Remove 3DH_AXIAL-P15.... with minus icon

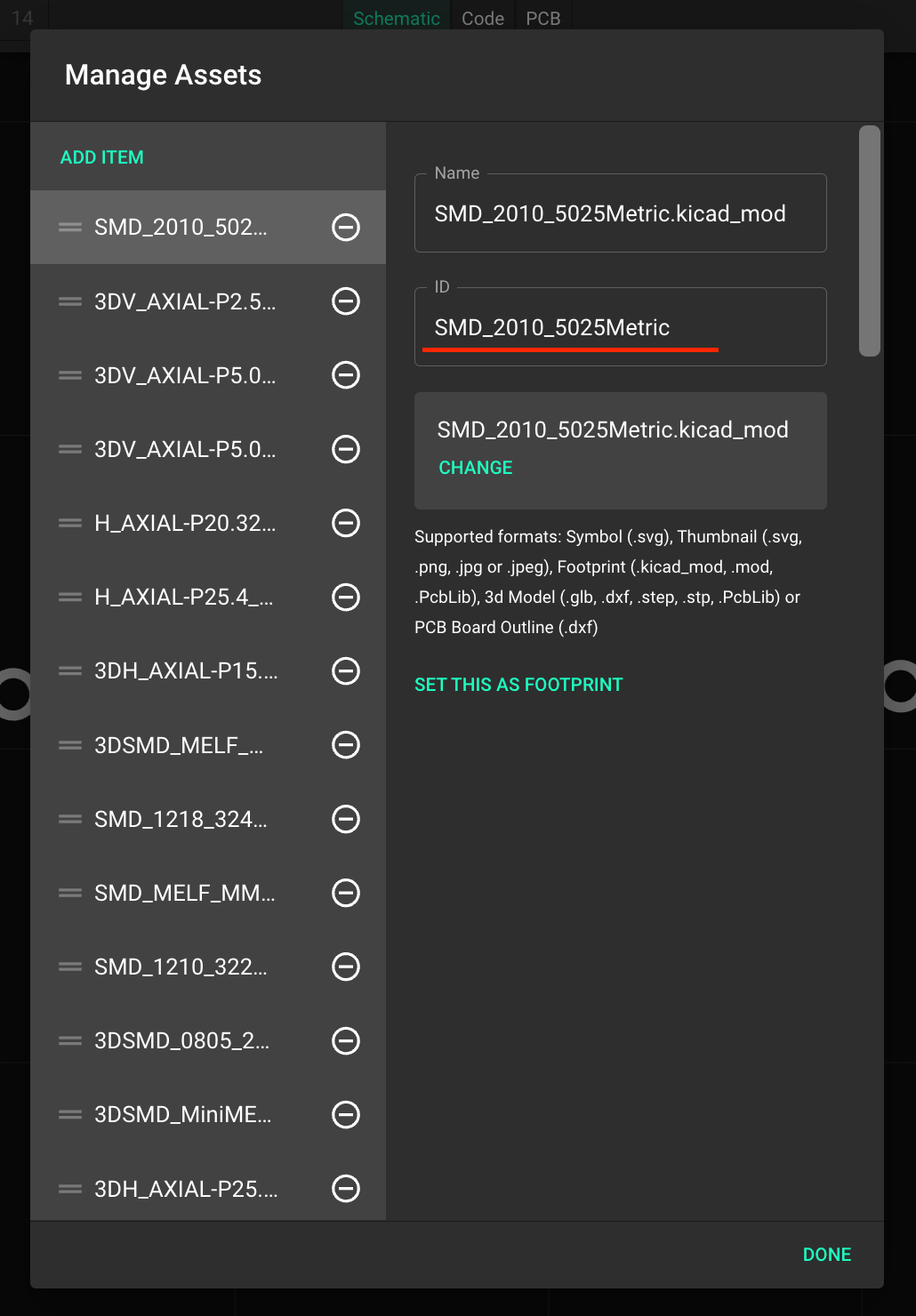(x=346, y=670)
